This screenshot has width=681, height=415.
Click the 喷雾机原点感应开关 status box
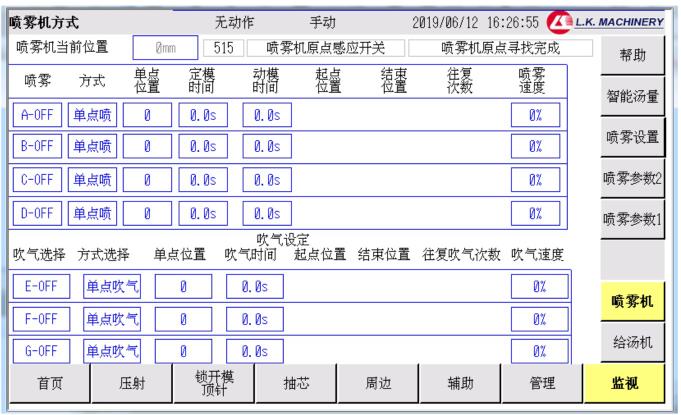326,48
